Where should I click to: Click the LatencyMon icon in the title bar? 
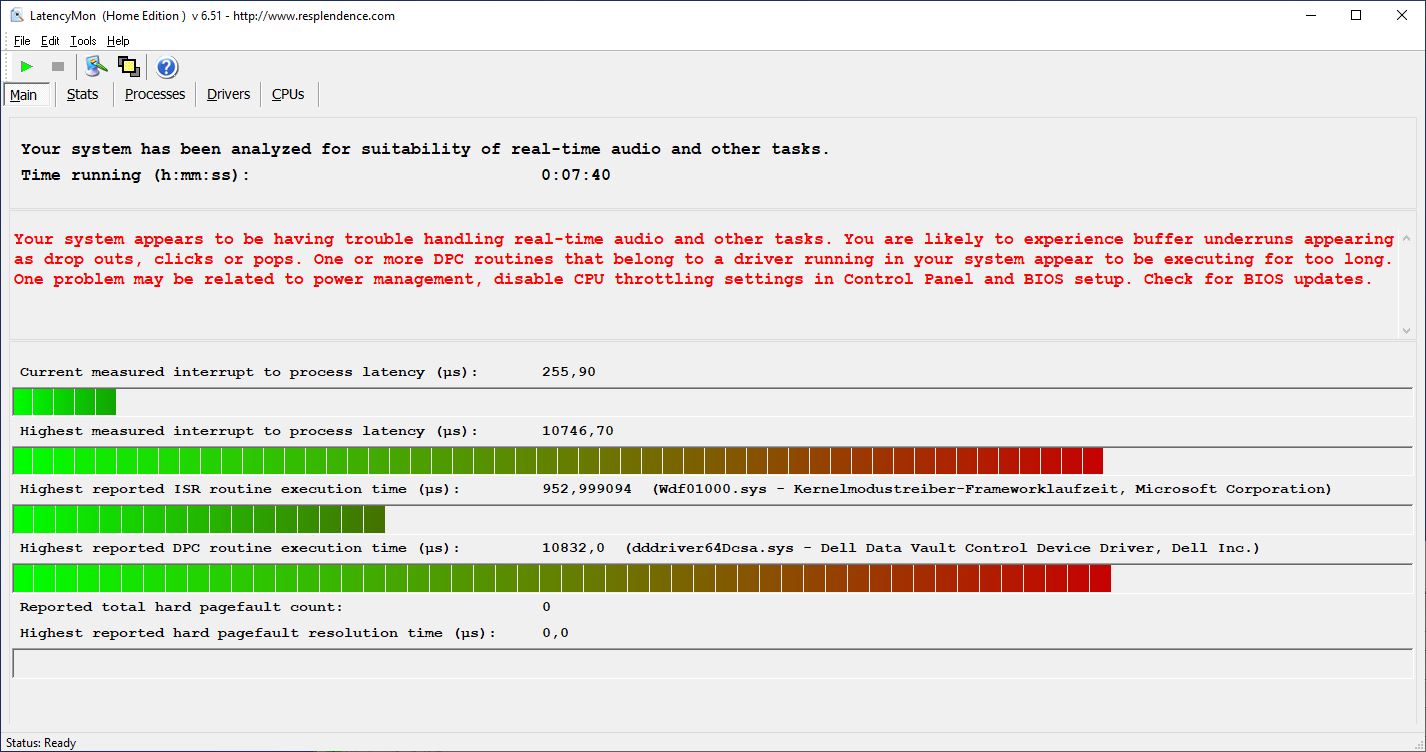click(16, 15)
